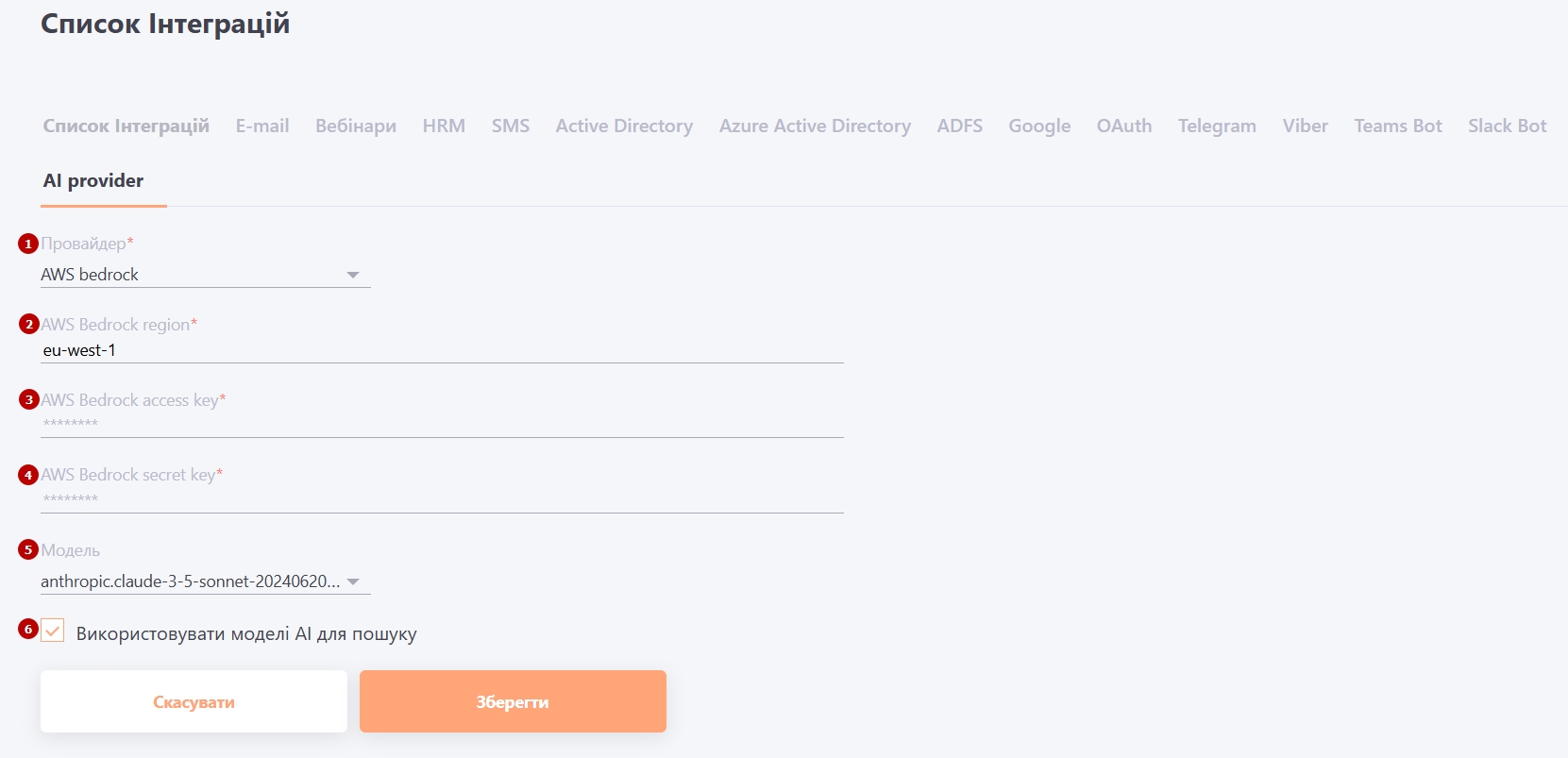Toggle the AI models for search checkbox
This screenshot has height=758, width=1568.
click(x=53, y=631)
